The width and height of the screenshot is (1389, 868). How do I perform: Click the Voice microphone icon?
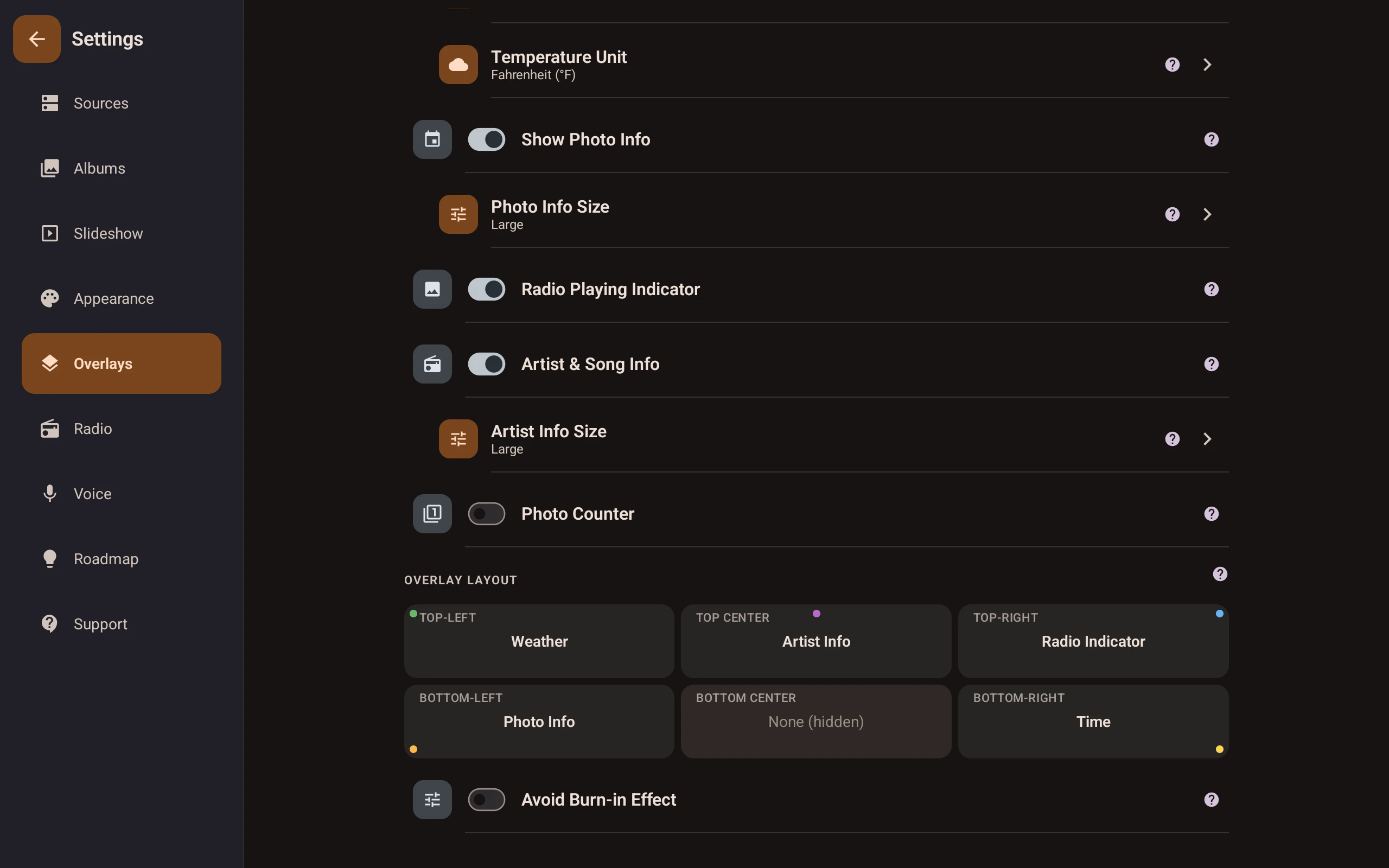(x=50, y=494)
